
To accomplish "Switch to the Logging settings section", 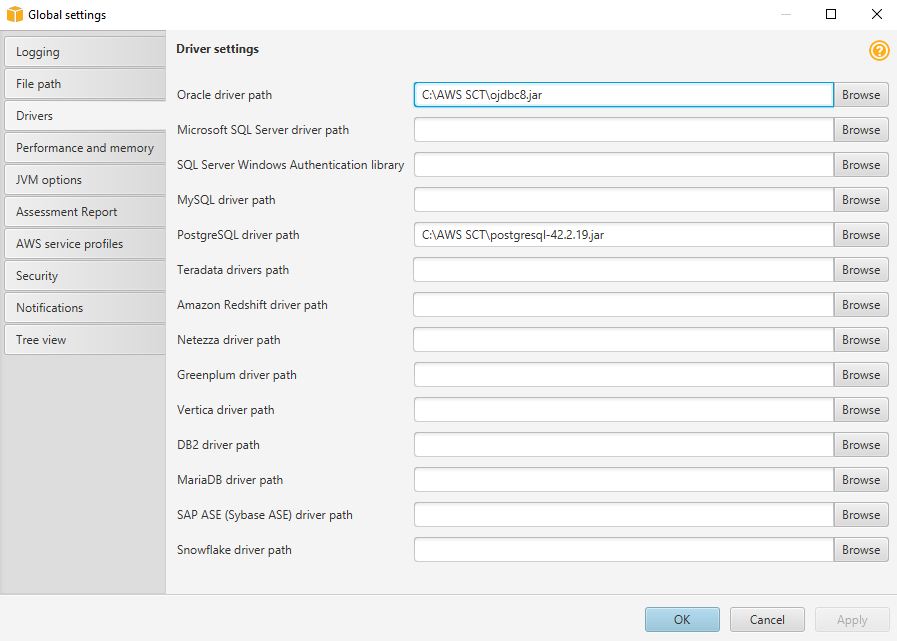I will (84, 51).
